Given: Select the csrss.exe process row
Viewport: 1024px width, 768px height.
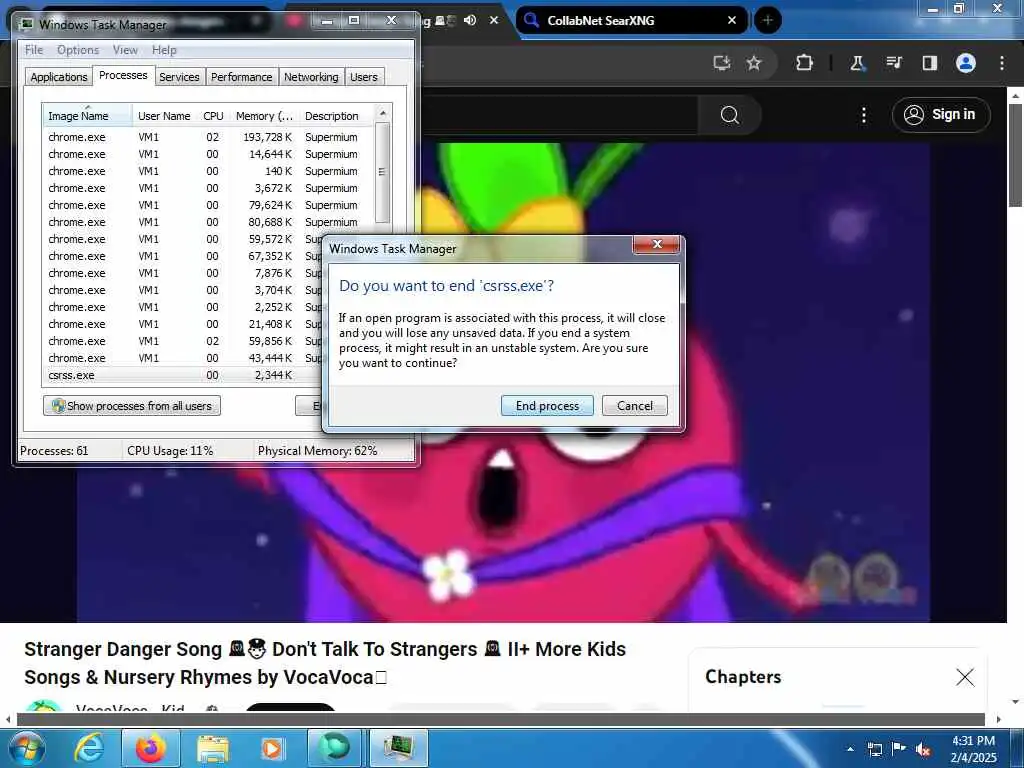Looking at the screenshot, I should (x=183, y=375).
